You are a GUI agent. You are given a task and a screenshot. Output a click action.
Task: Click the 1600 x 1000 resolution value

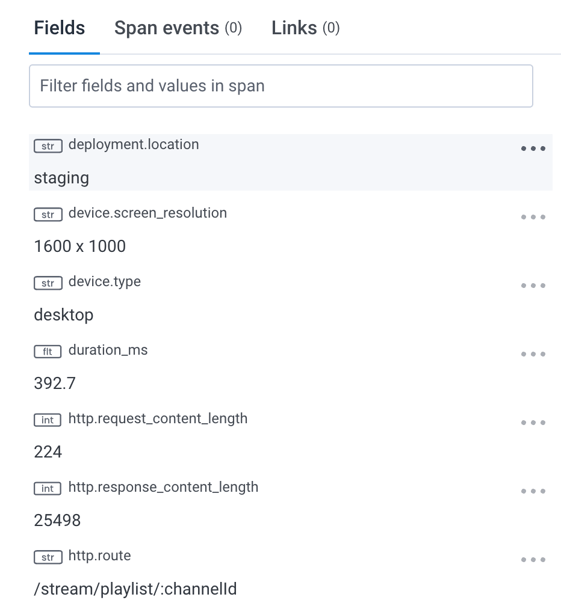80,246
